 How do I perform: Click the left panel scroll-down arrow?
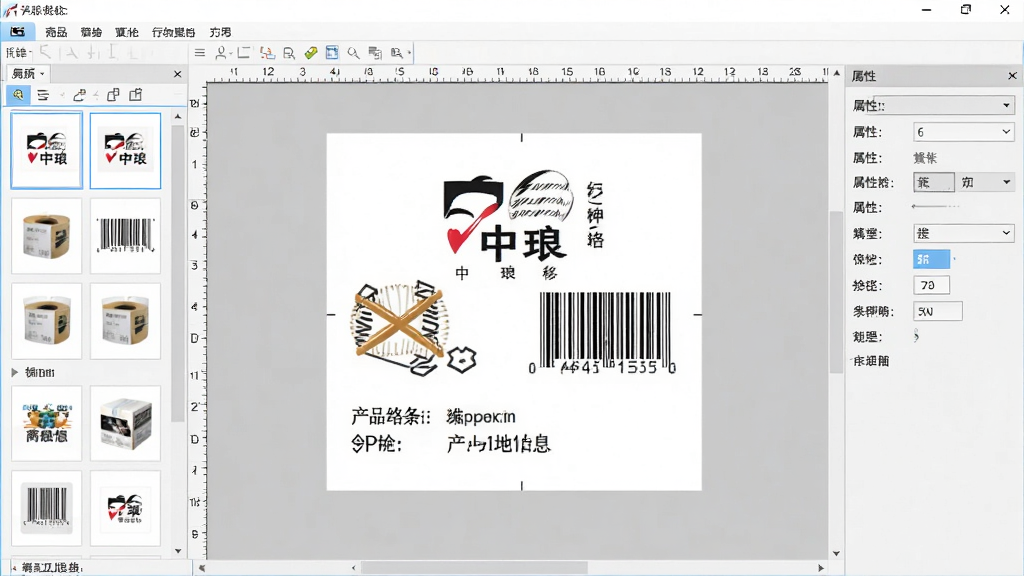(x=178, y=551)
